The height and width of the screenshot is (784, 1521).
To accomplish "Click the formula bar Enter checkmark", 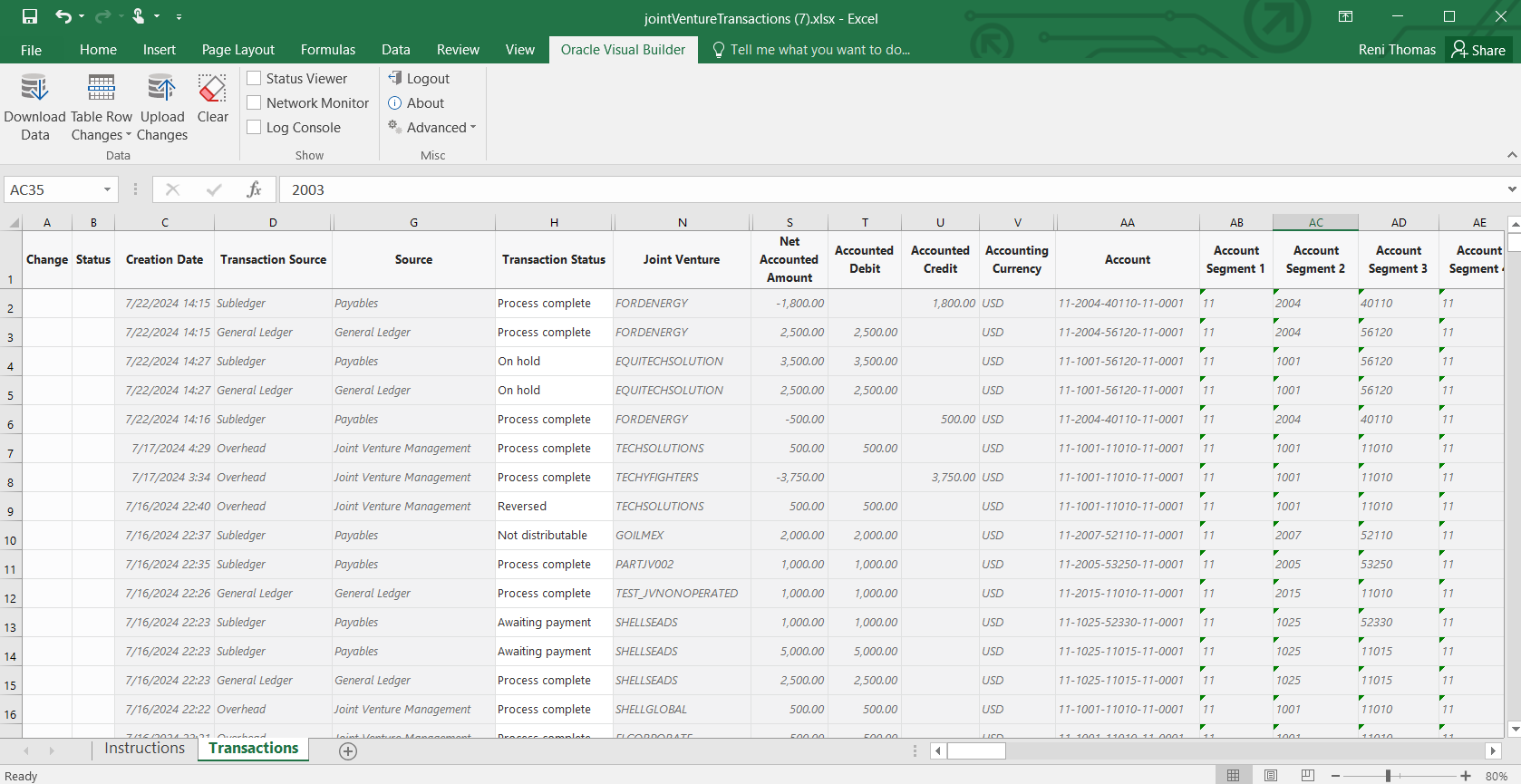I will coord(214,189).
